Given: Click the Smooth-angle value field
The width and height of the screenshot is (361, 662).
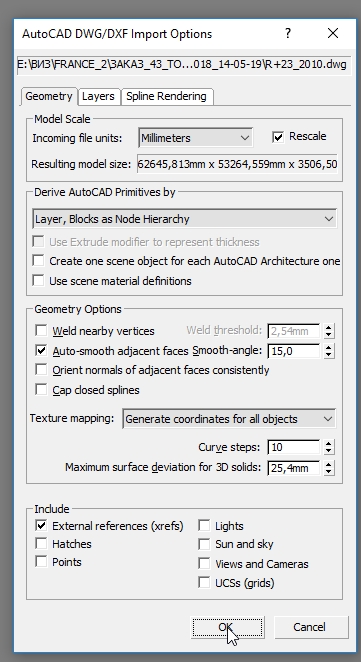Looking at the screenshot, I should (293, 350).
